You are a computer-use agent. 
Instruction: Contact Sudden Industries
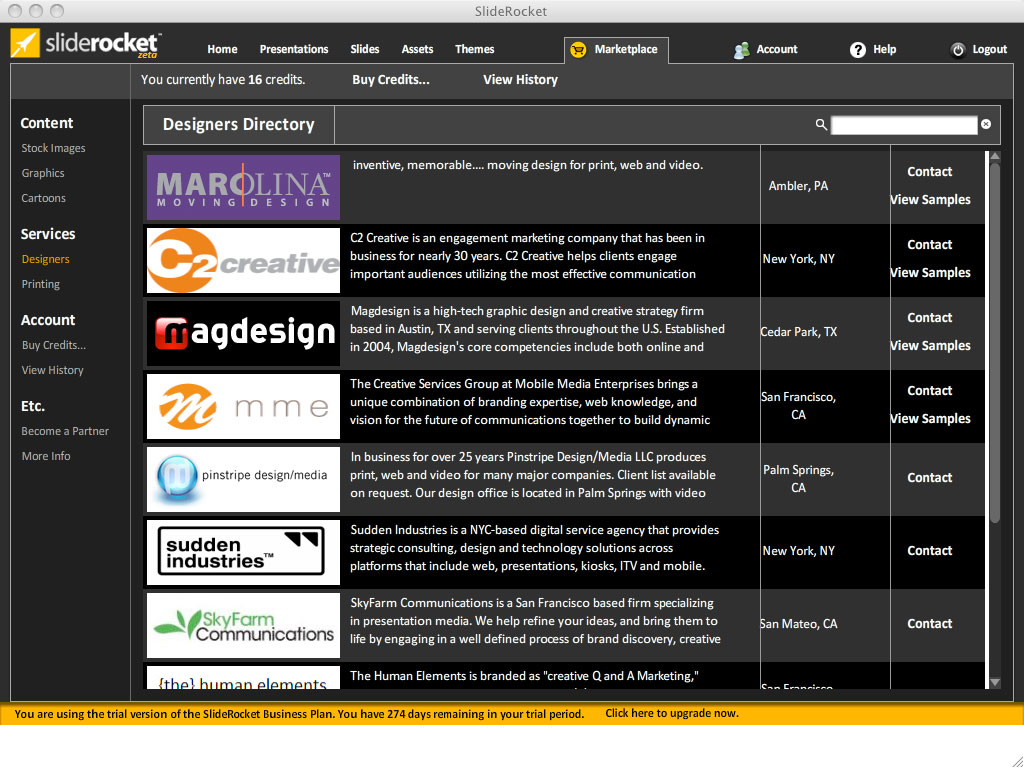929,551
